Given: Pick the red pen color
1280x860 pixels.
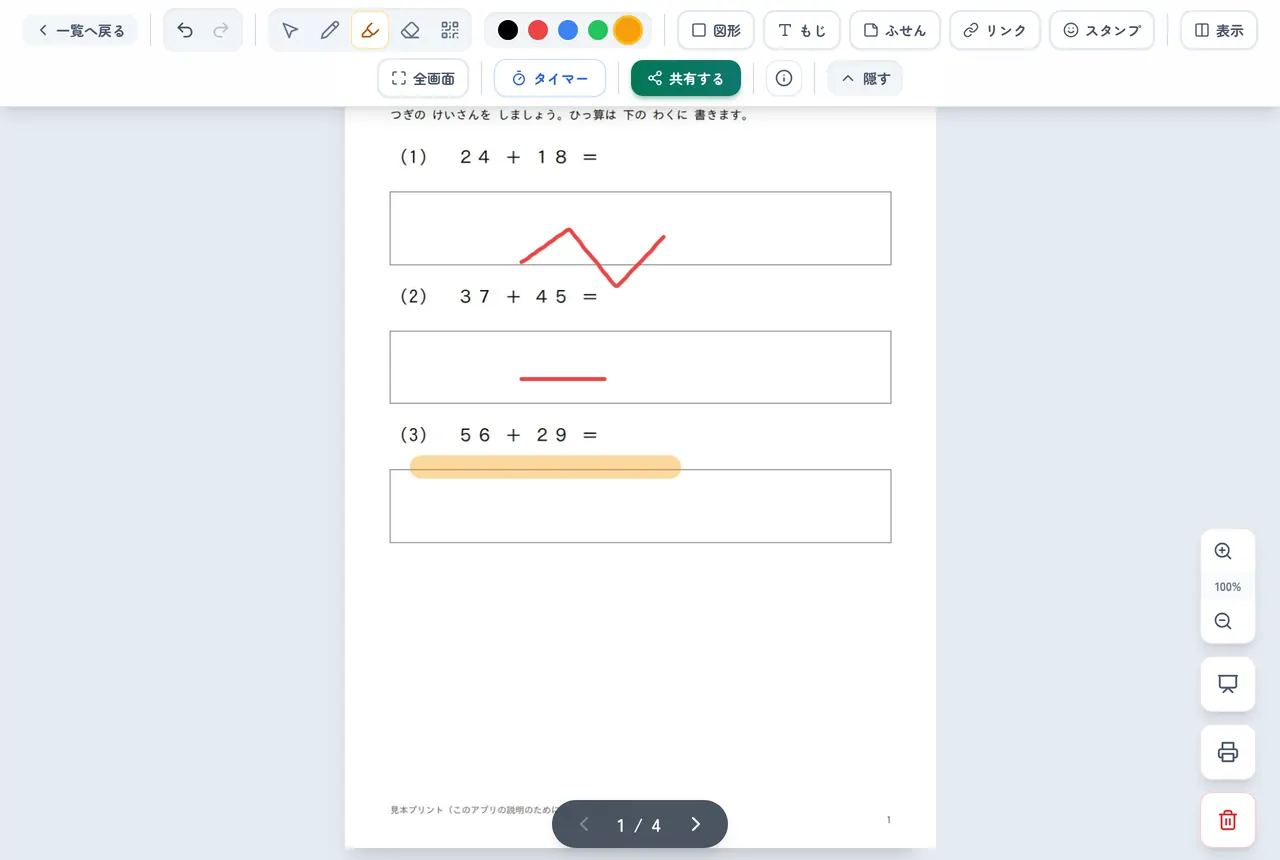Looking at the screenshot, I should [x=538, y=30].
